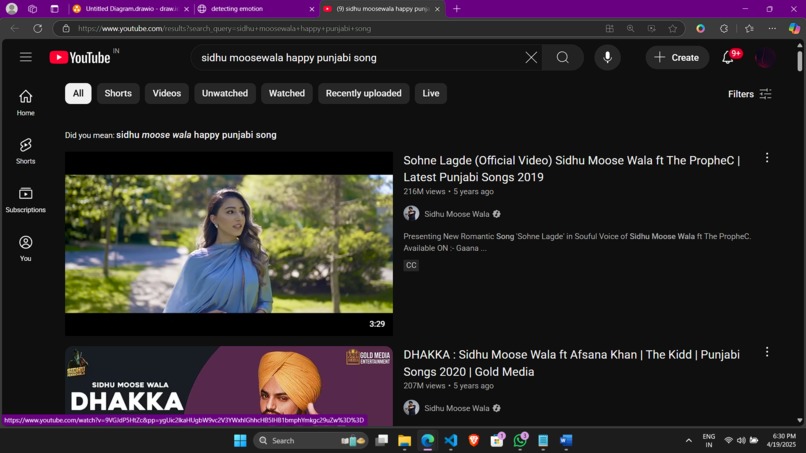Select the Shorts filter chip

click(118, 94)
